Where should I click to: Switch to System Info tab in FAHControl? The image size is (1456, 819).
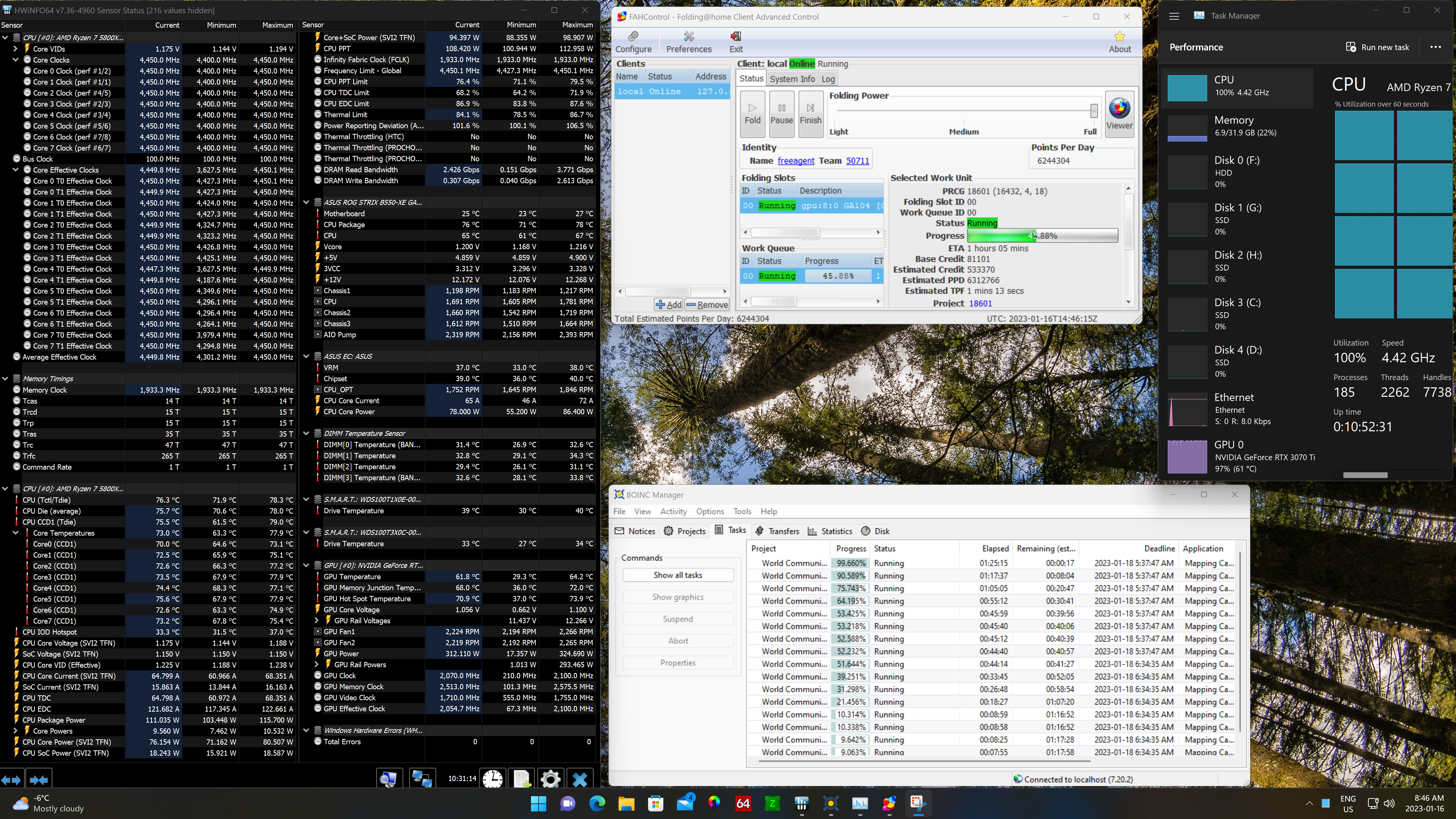pos(792,79)
